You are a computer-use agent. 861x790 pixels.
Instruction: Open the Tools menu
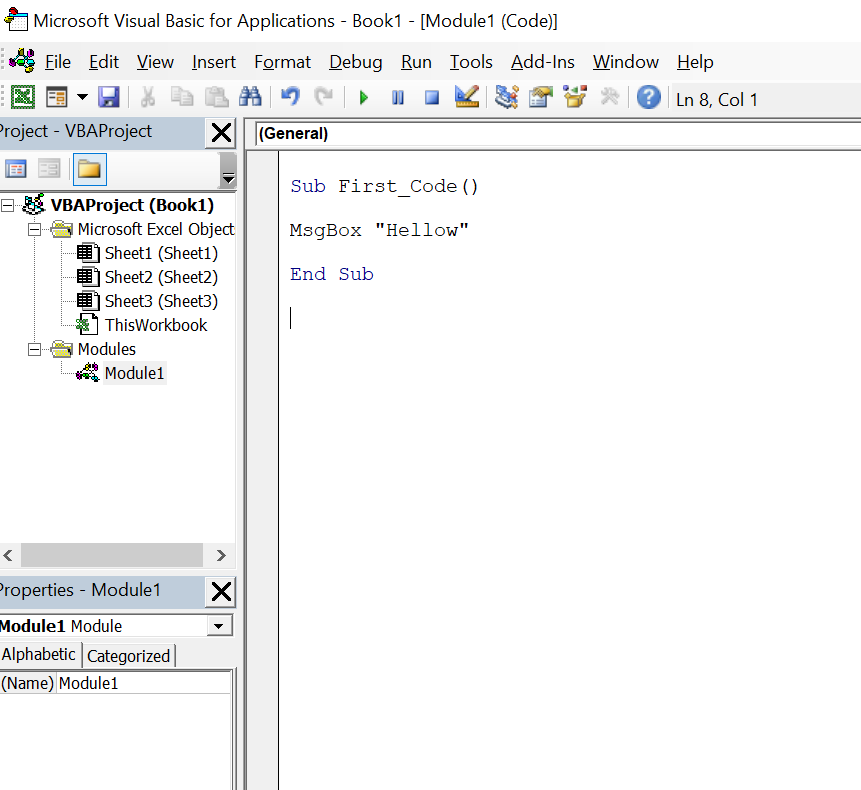pyautogui.click(x=471, y=62)
